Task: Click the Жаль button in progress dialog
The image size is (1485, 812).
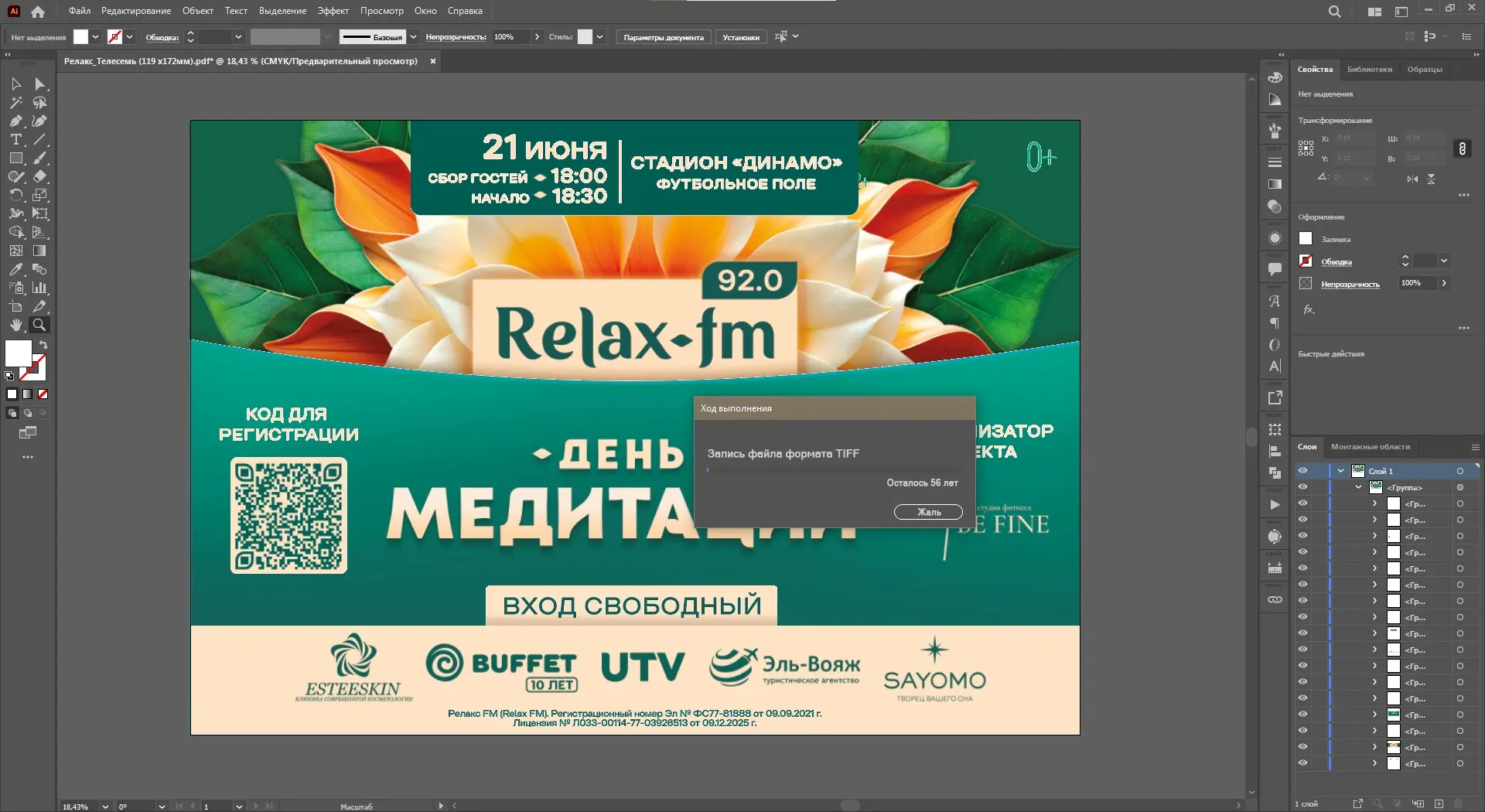Action: (928, 512)
